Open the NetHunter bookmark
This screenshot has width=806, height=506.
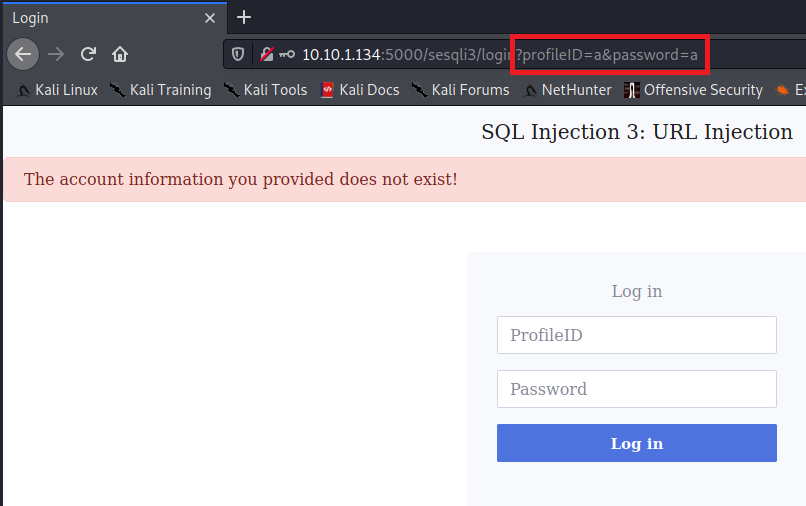coord(567,90)
